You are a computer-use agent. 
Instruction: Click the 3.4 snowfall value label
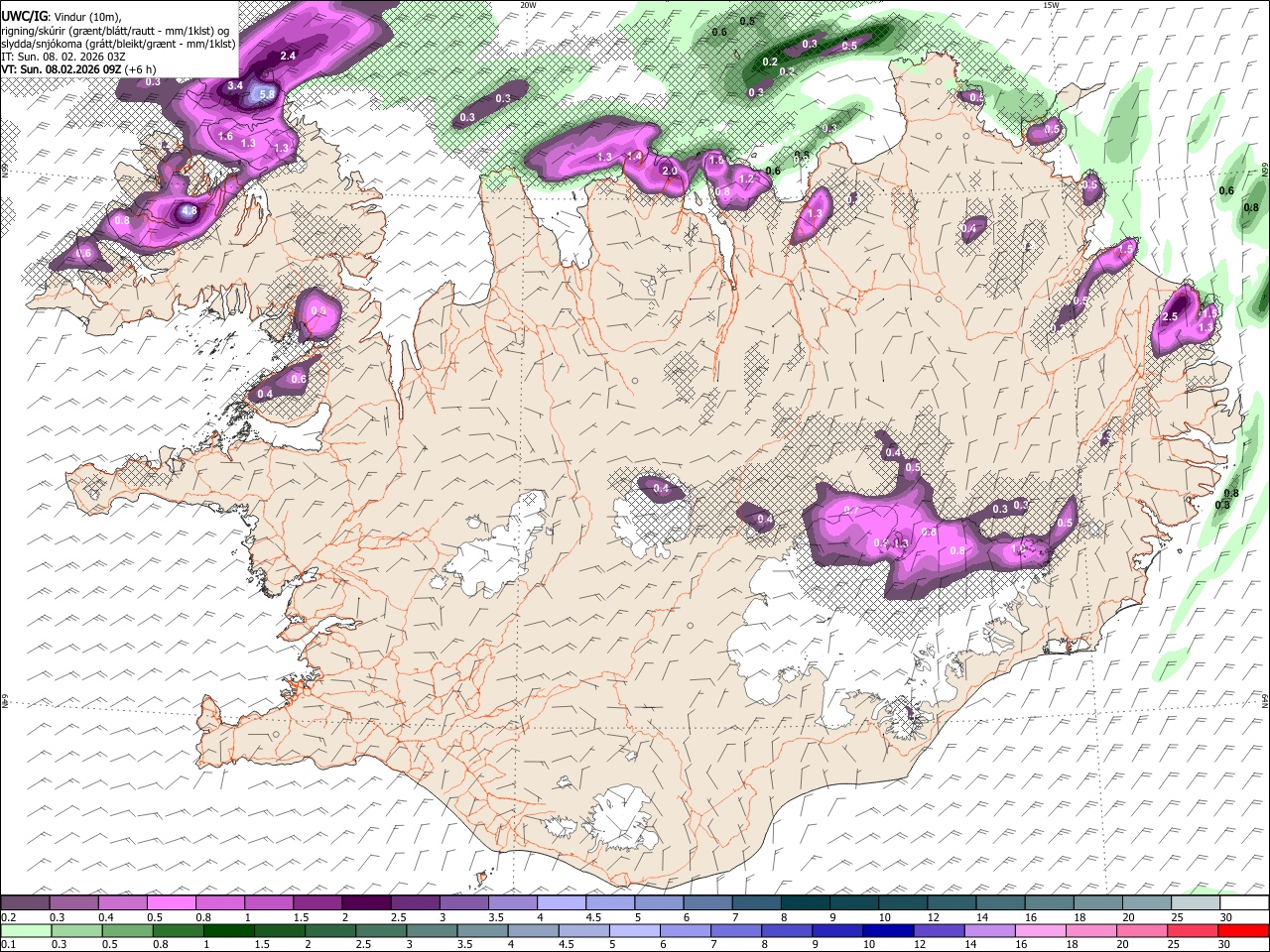click(235, 86)
